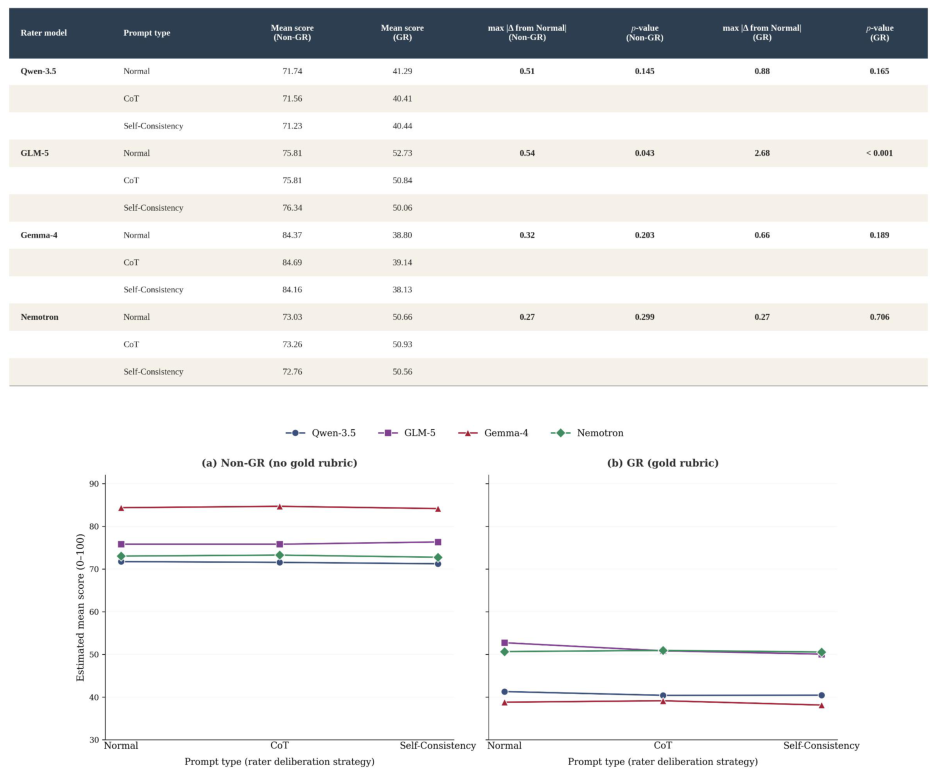Viewport: 937px width, 773px height.
Task: Click Qwen-3.5 circle marker at CoT in GR chart
Action: [x=663, y=695]
